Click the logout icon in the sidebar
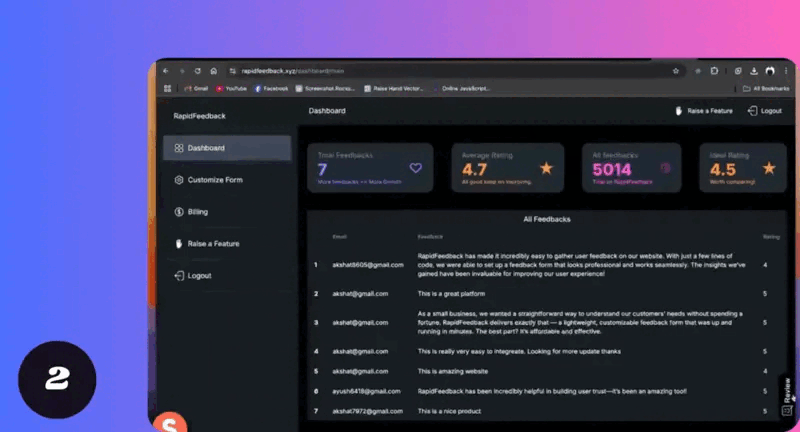800x432 pixels. tap(179, 276)
